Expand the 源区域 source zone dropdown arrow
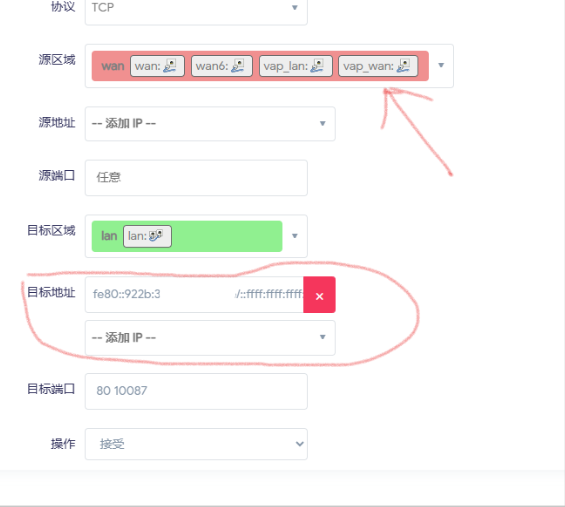The width and height of the screenshot is (565, 507). coord(441,66)
